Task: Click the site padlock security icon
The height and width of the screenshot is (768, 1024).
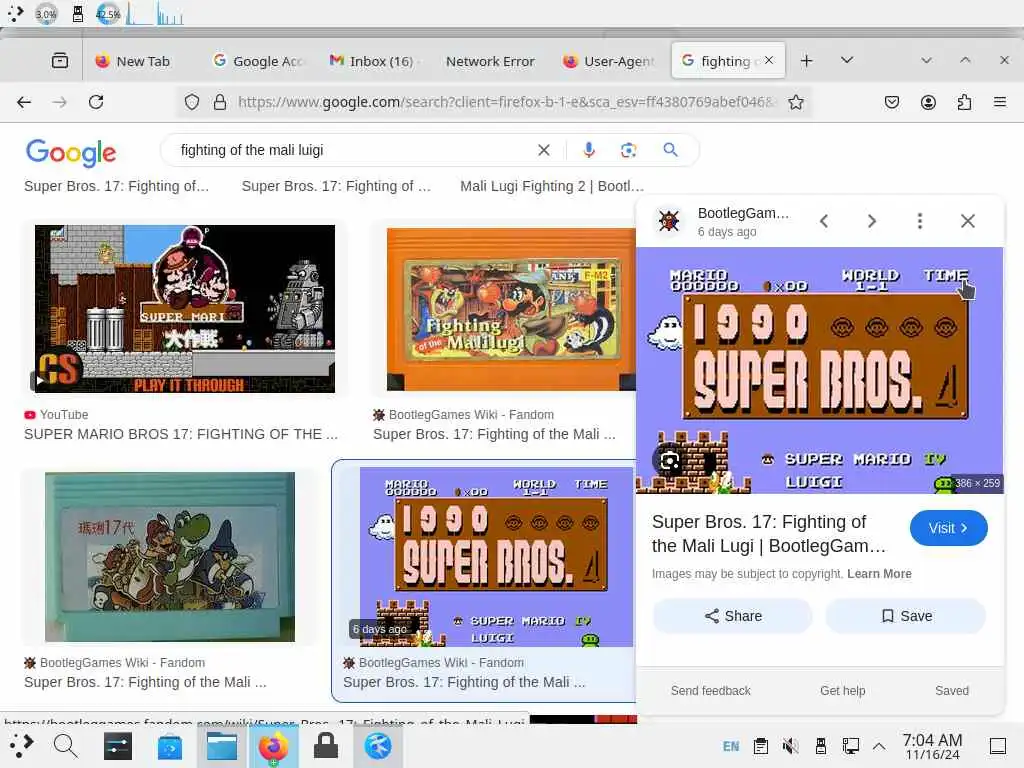Action: tap(220, 102)
